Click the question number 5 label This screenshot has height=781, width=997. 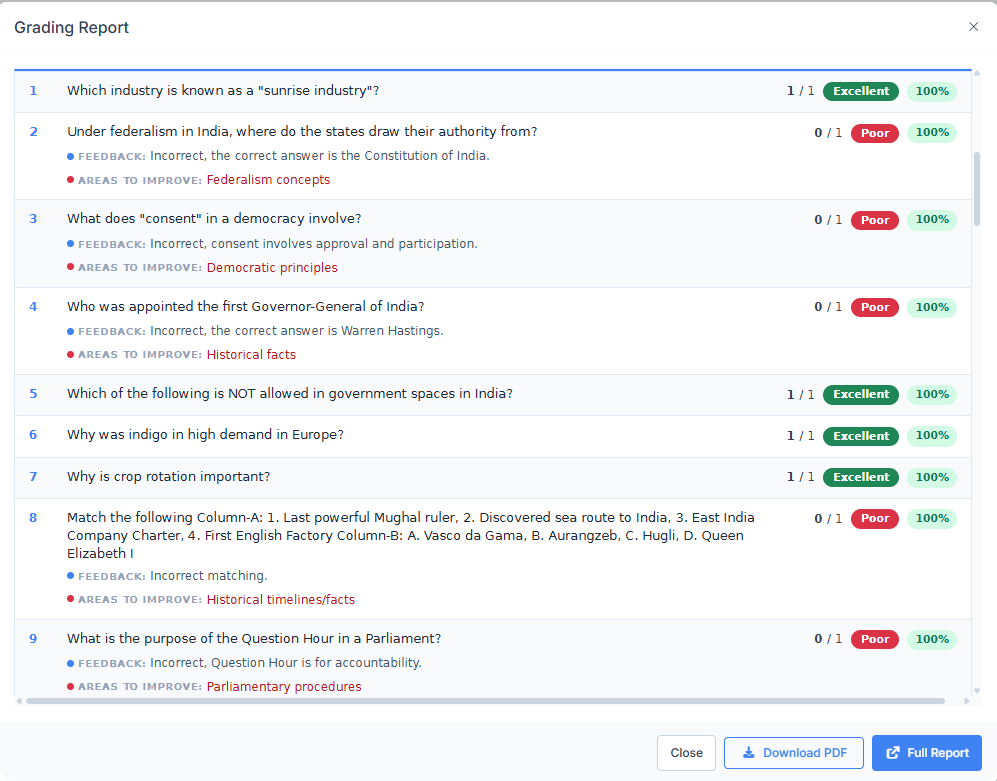pyautogui.click(x=33, y=394)
